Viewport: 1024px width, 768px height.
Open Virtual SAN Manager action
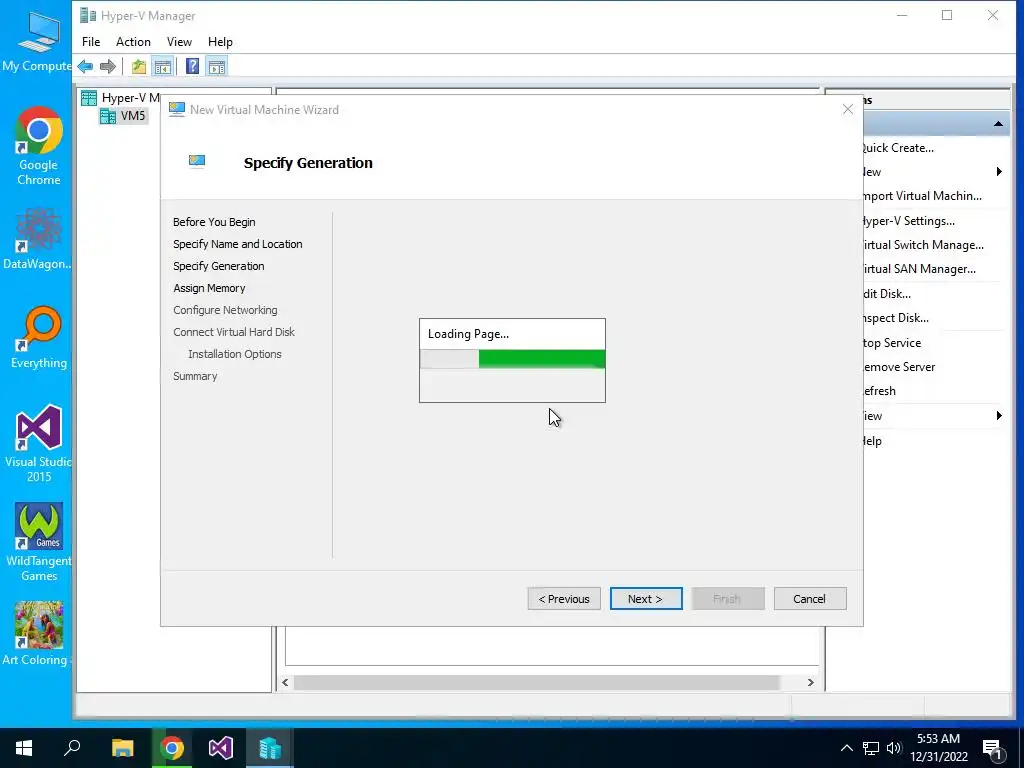pyautogui.click(x=919, y=269)
